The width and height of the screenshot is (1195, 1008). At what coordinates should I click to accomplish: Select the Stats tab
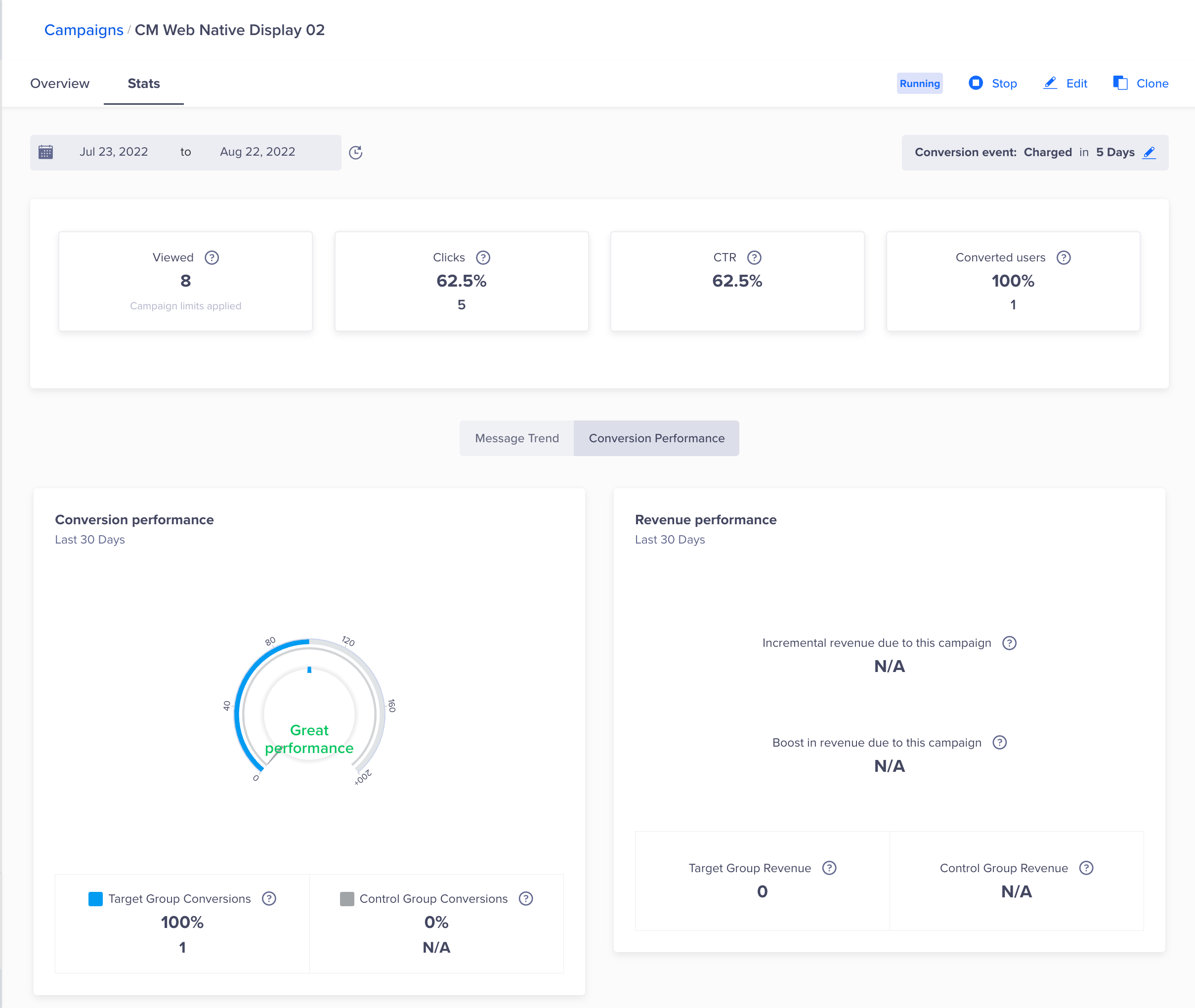point(143,84)
